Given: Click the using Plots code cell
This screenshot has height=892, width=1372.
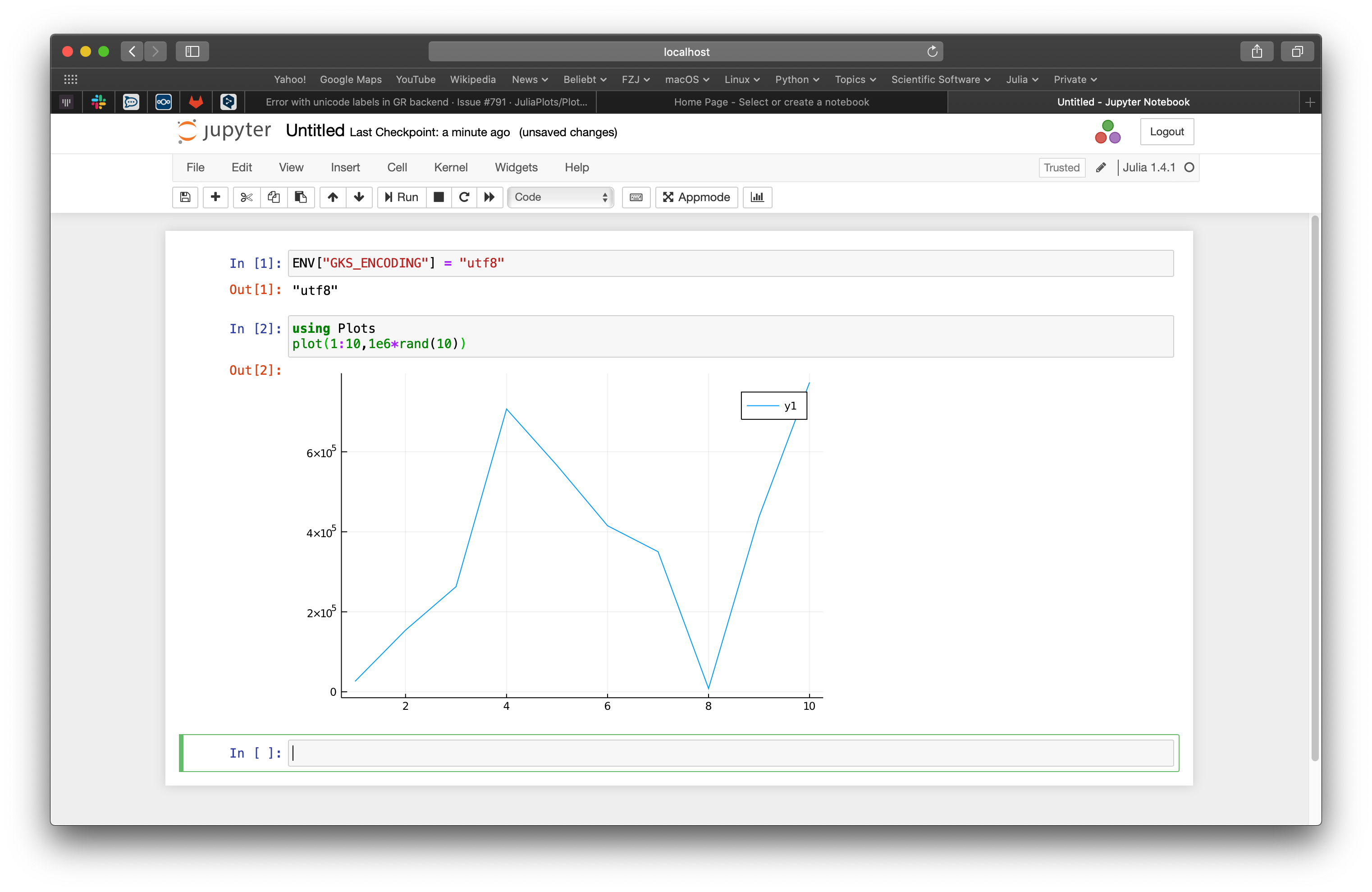Looking at the screenshot, I should coord(730,336).
